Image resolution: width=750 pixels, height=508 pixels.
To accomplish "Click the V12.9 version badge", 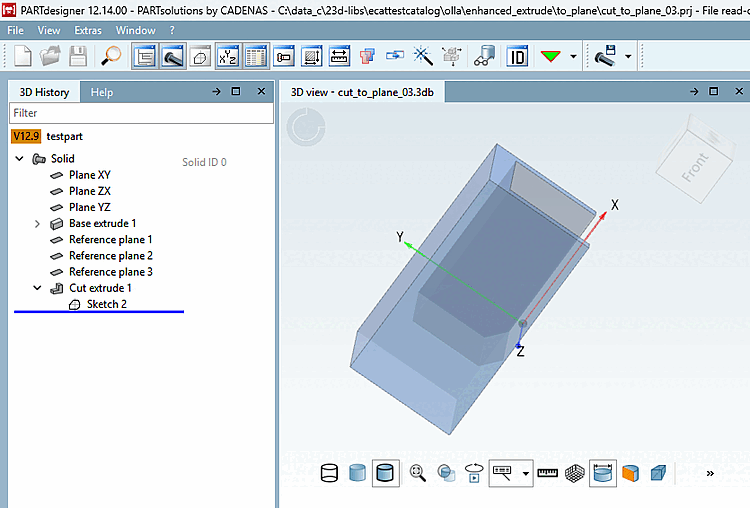I will pyautogui.click(x=26, y=136).
